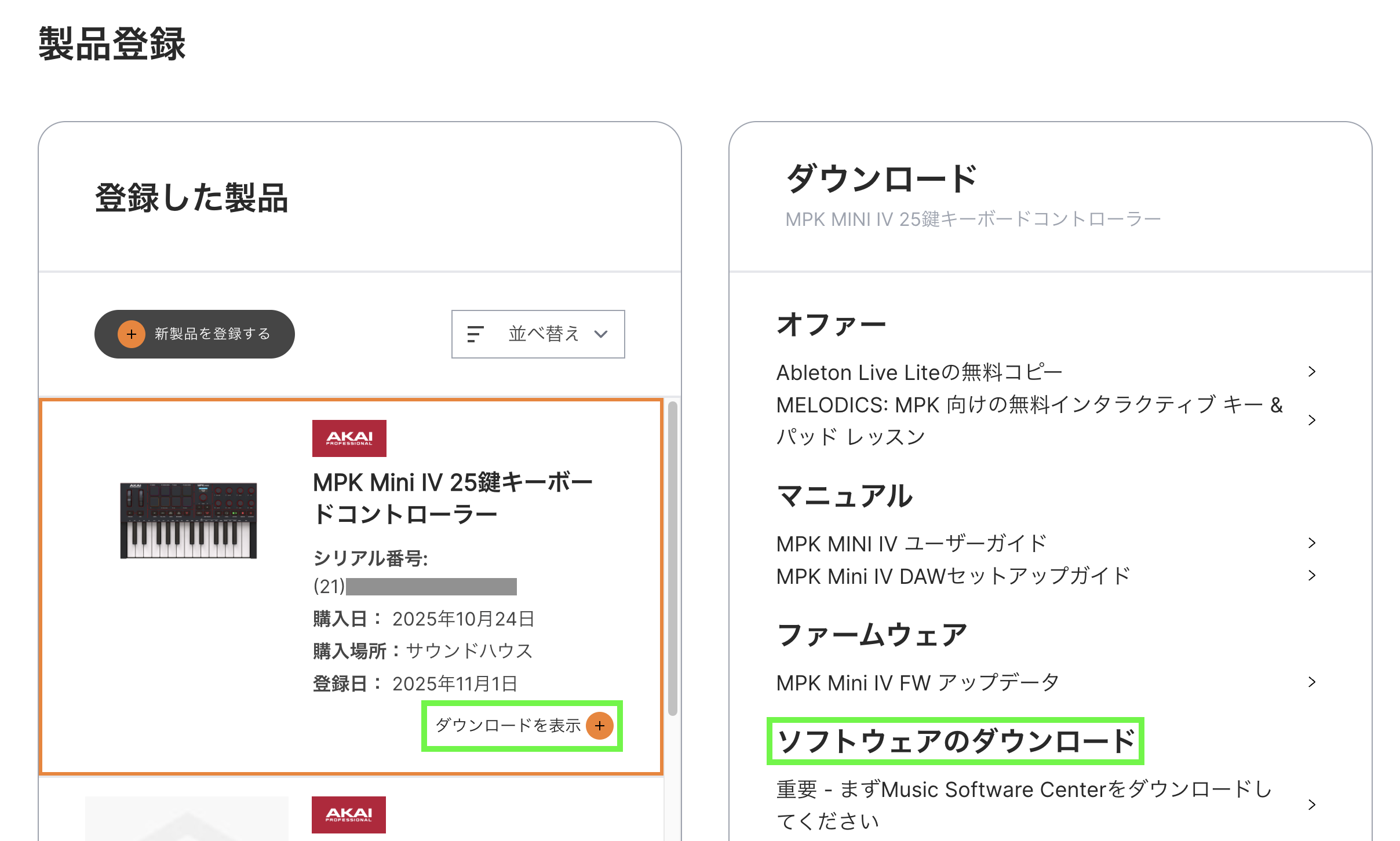Image resolution: width=1400 pixels, height=841 pixels.
Task: Click the orange plus icon beside ダウンロードを表示
Action: (600, 726)
